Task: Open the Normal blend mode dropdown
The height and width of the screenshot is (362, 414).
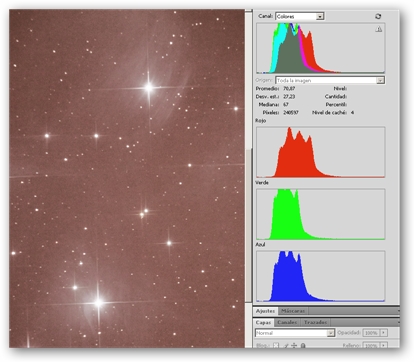Action: 295,333
